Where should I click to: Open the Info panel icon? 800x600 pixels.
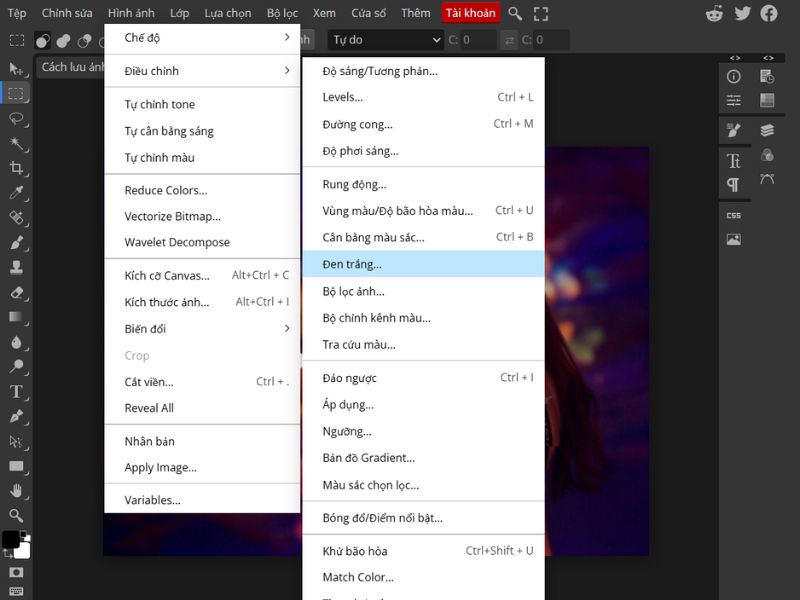(x=734, y=77)
